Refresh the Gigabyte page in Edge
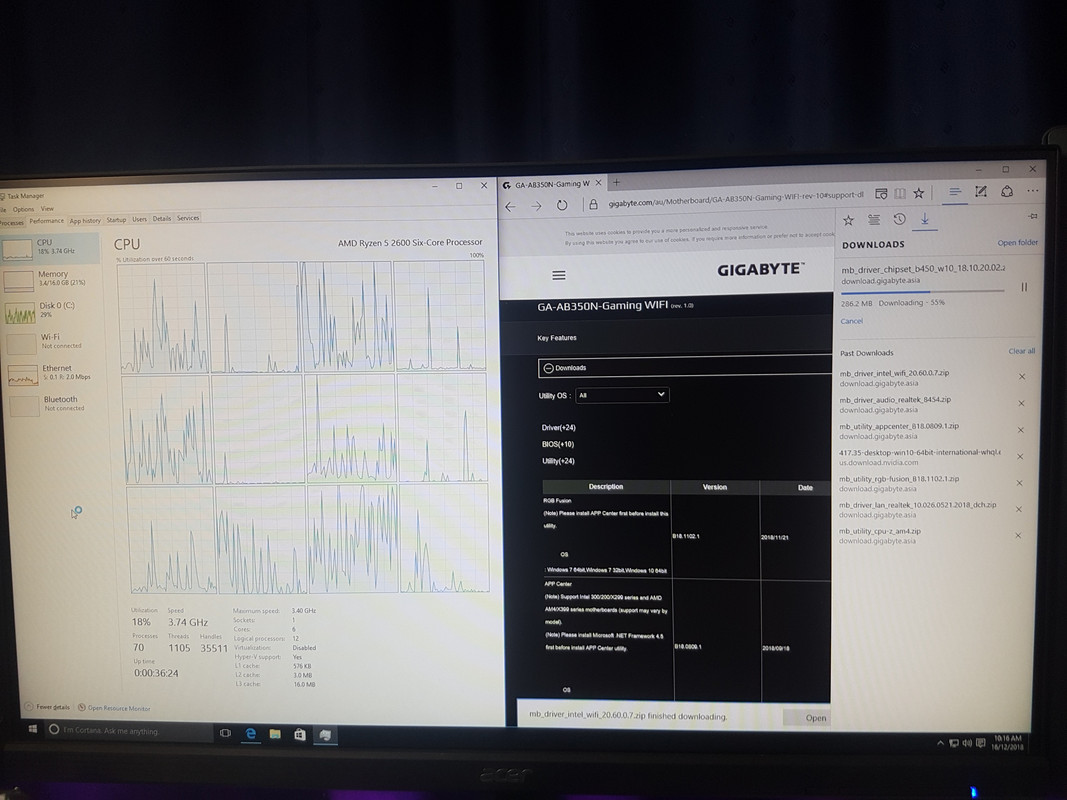 click(562, 205)
